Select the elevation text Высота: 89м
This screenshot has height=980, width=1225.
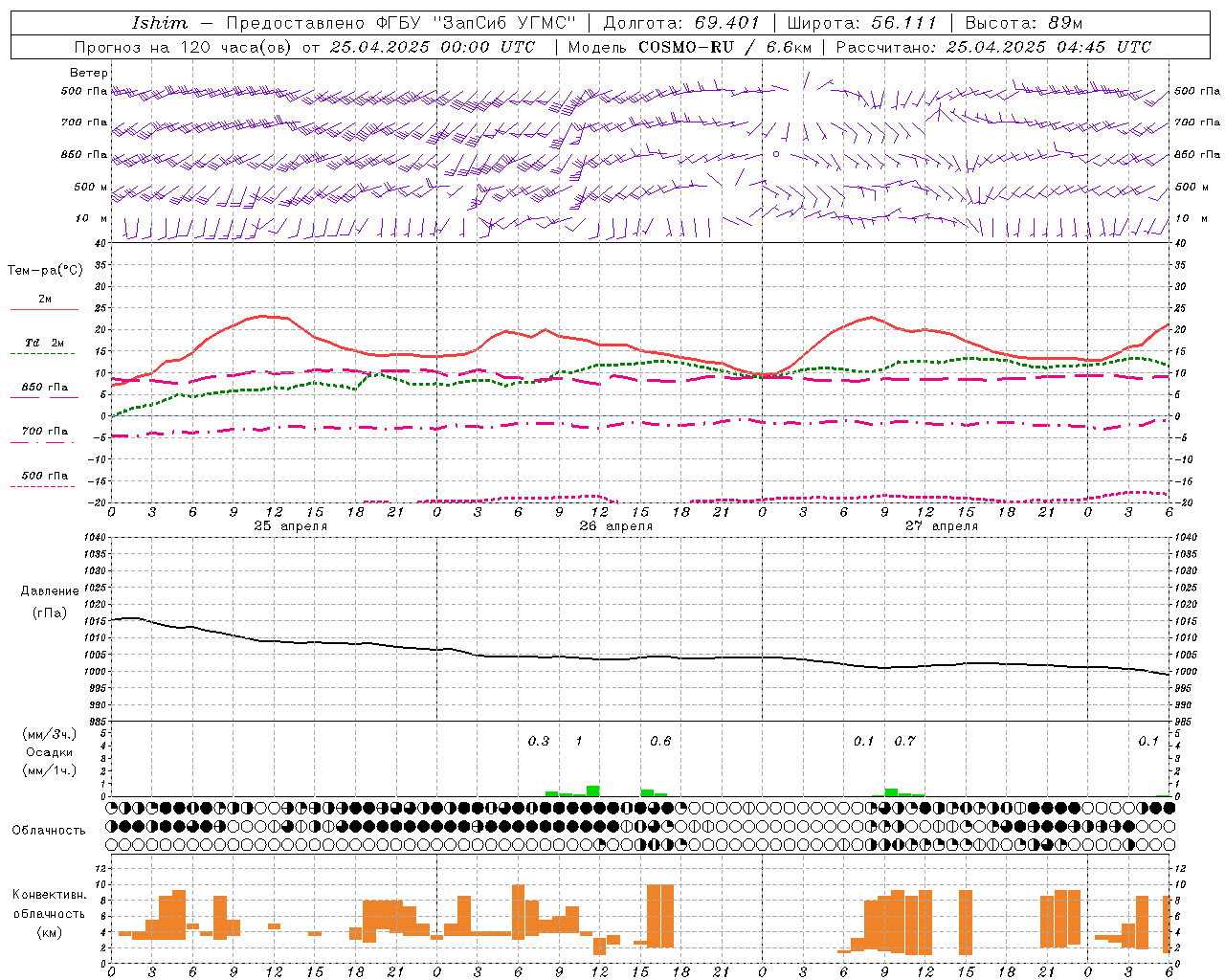[x=1024, y=22]
